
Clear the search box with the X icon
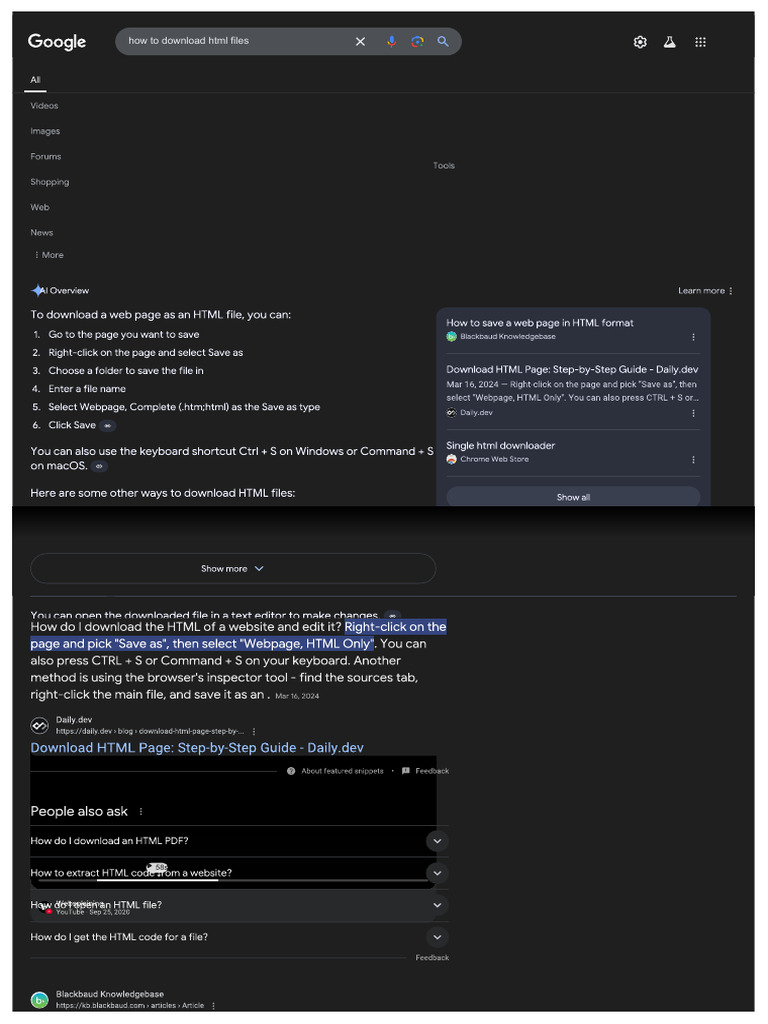pyautogui.click(x=360, y=42)
